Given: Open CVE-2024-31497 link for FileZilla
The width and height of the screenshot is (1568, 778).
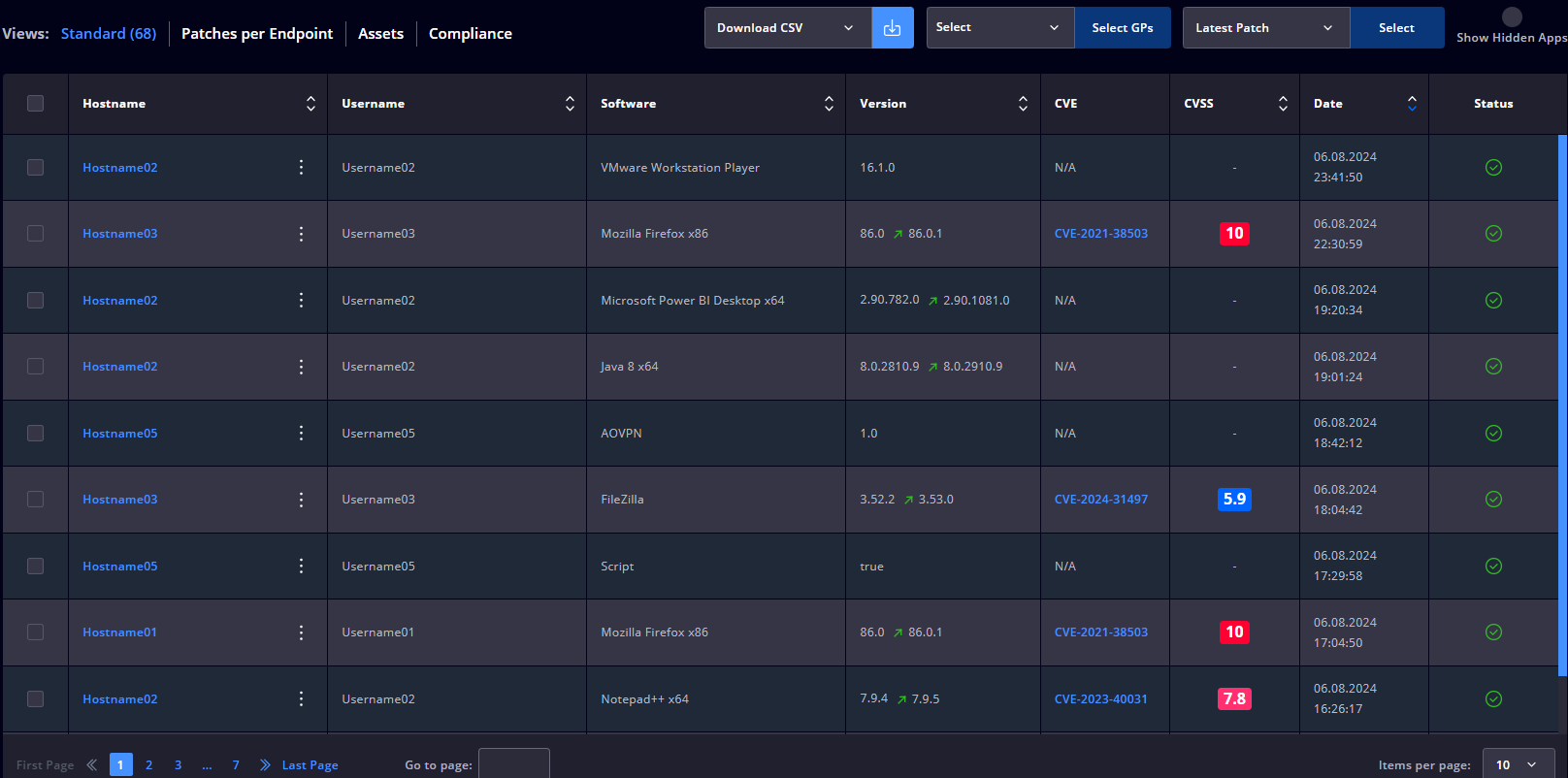Looking at the screenshot, I should (x=1101, y=500).
